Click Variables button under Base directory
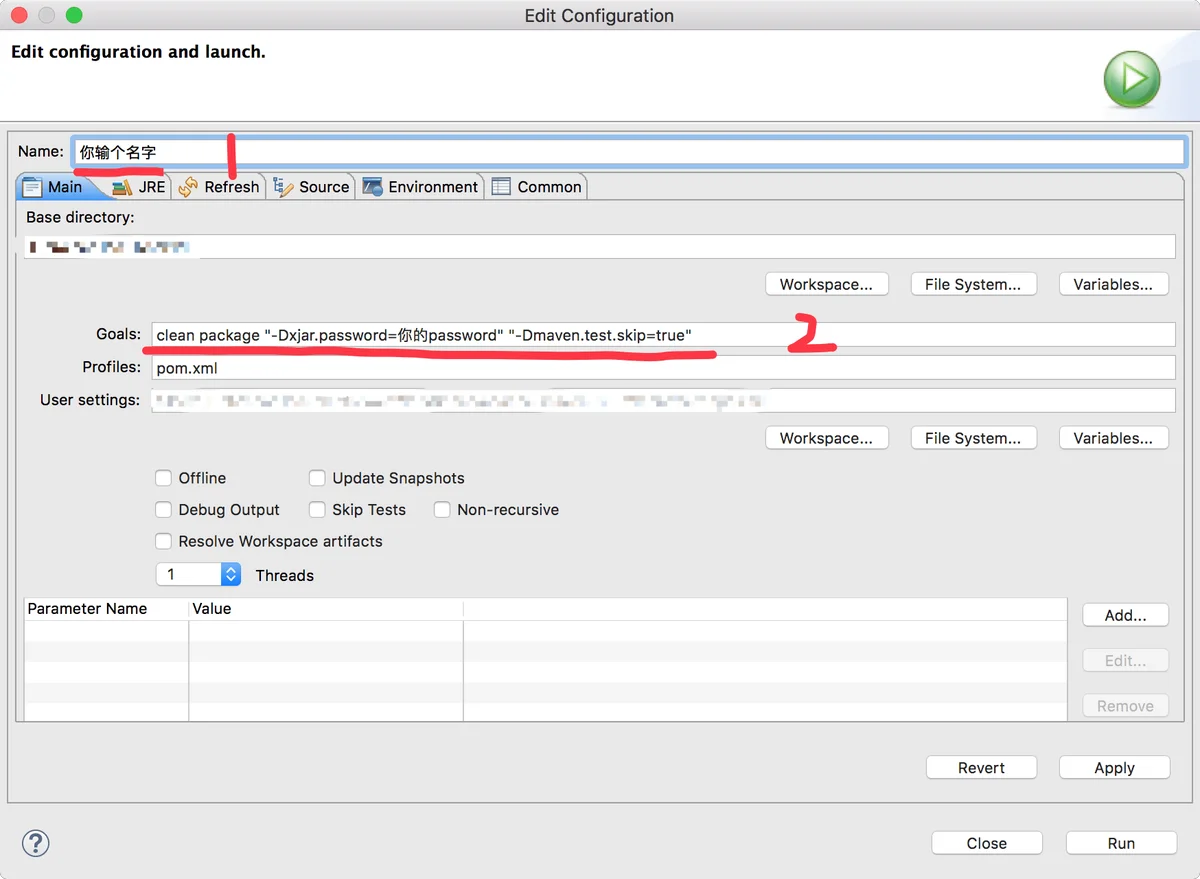 point(1113,284)
